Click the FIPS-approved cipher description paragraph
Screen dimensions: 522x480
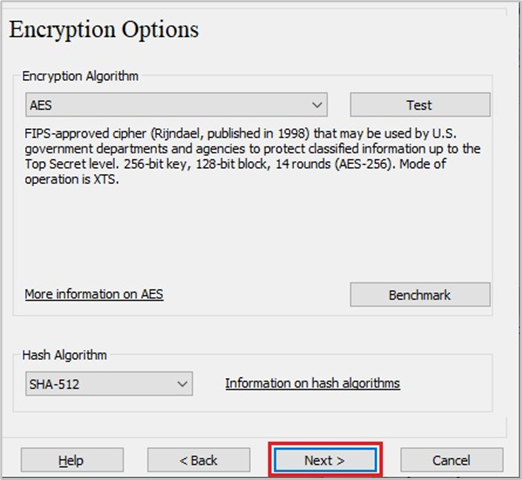pos(252,156)
